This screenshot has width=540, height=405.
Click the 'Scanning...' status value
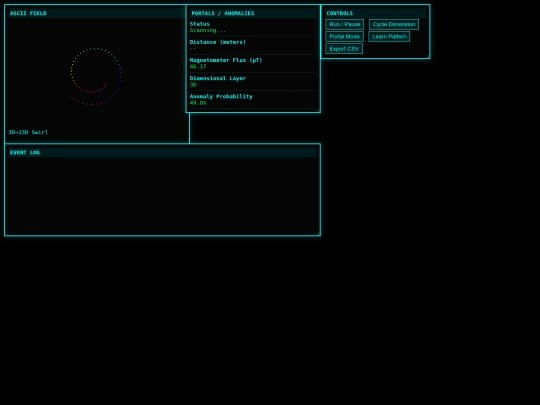click(x=208, y=30)
